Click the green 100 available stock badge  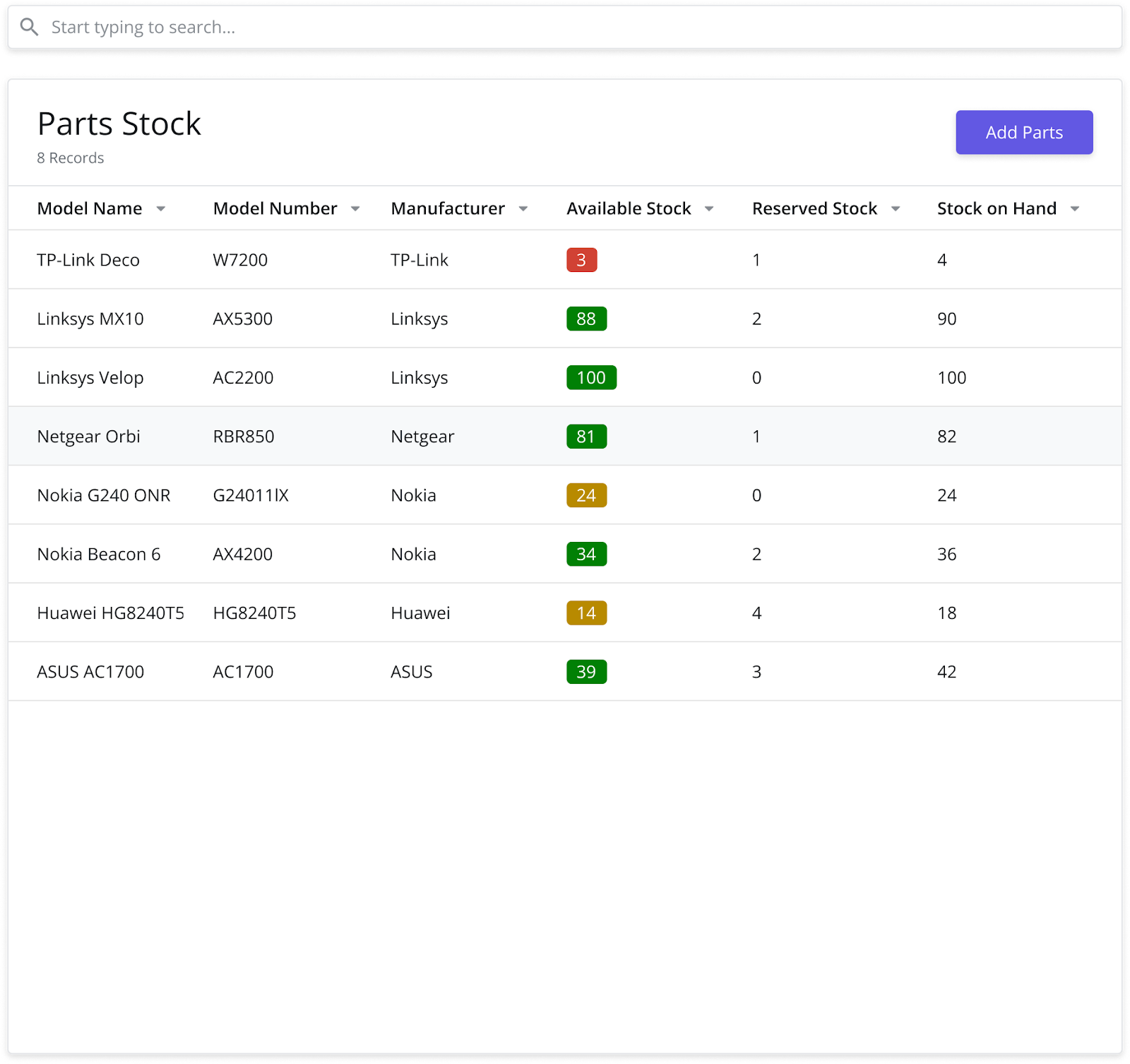(592, 377)
